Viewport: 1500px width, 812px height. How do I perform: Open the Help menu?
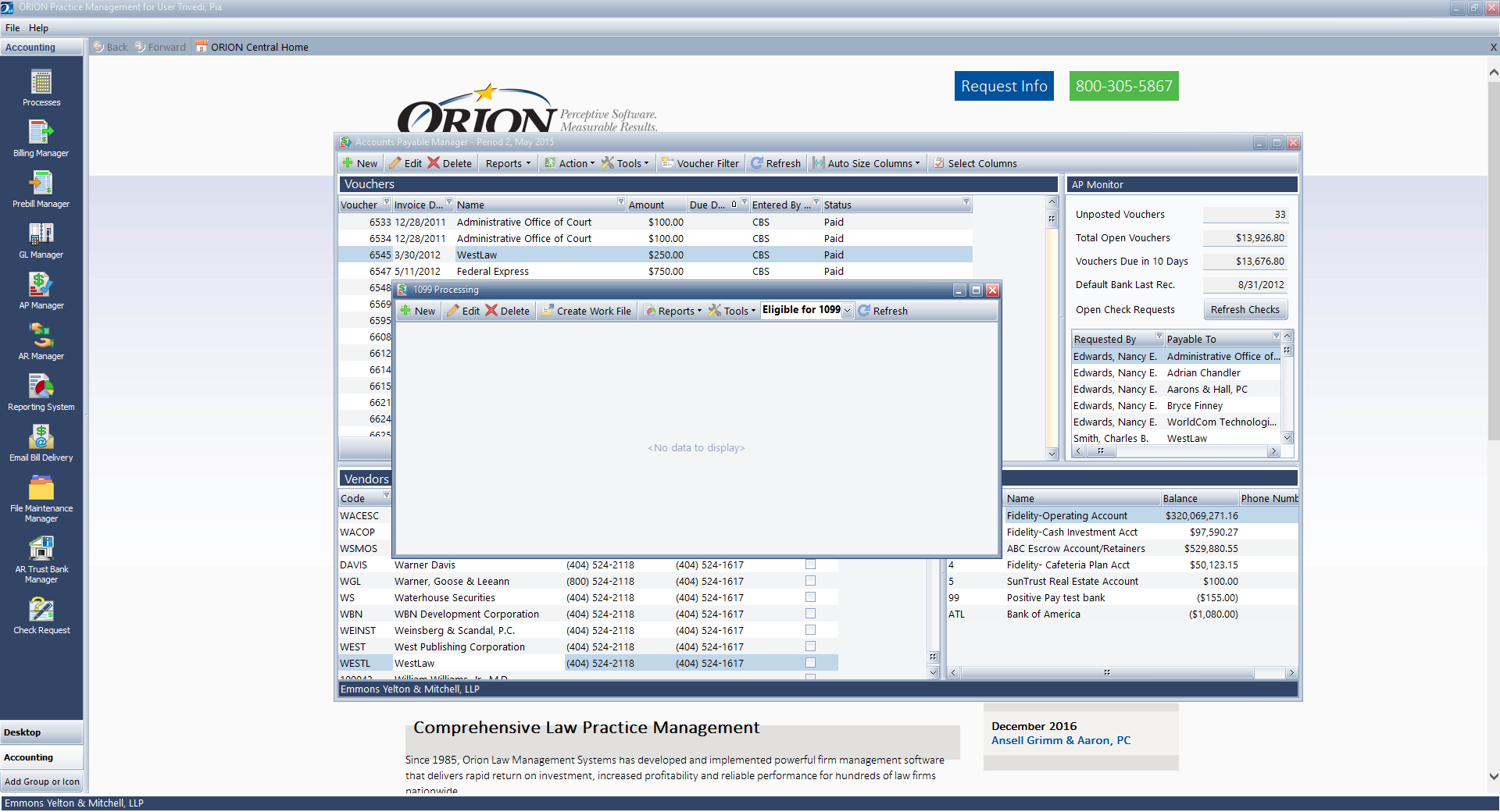[38, 27]
